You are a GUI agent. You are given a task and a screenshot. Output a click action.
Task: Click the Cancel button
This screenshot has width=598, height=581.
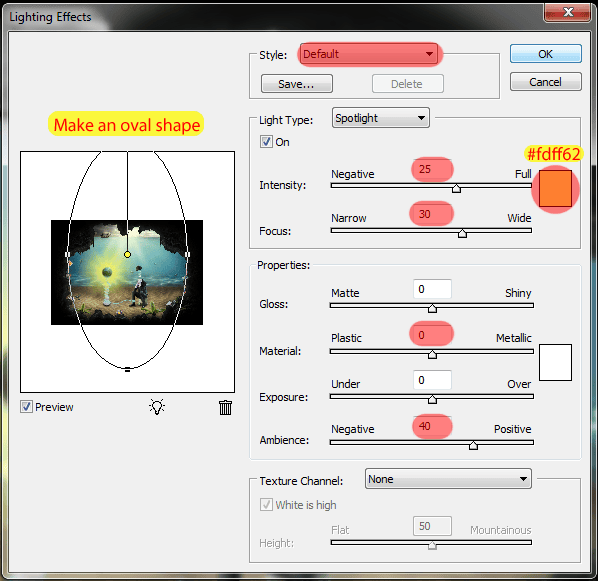pos(546,82)
